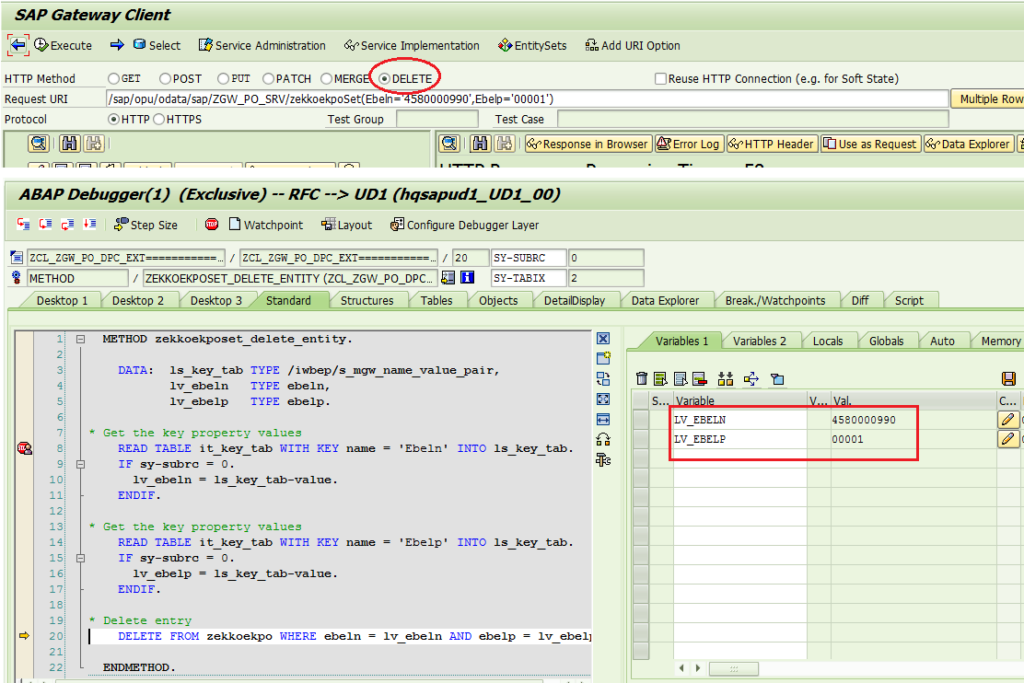Open Service Implementation

tap(412, 45)
